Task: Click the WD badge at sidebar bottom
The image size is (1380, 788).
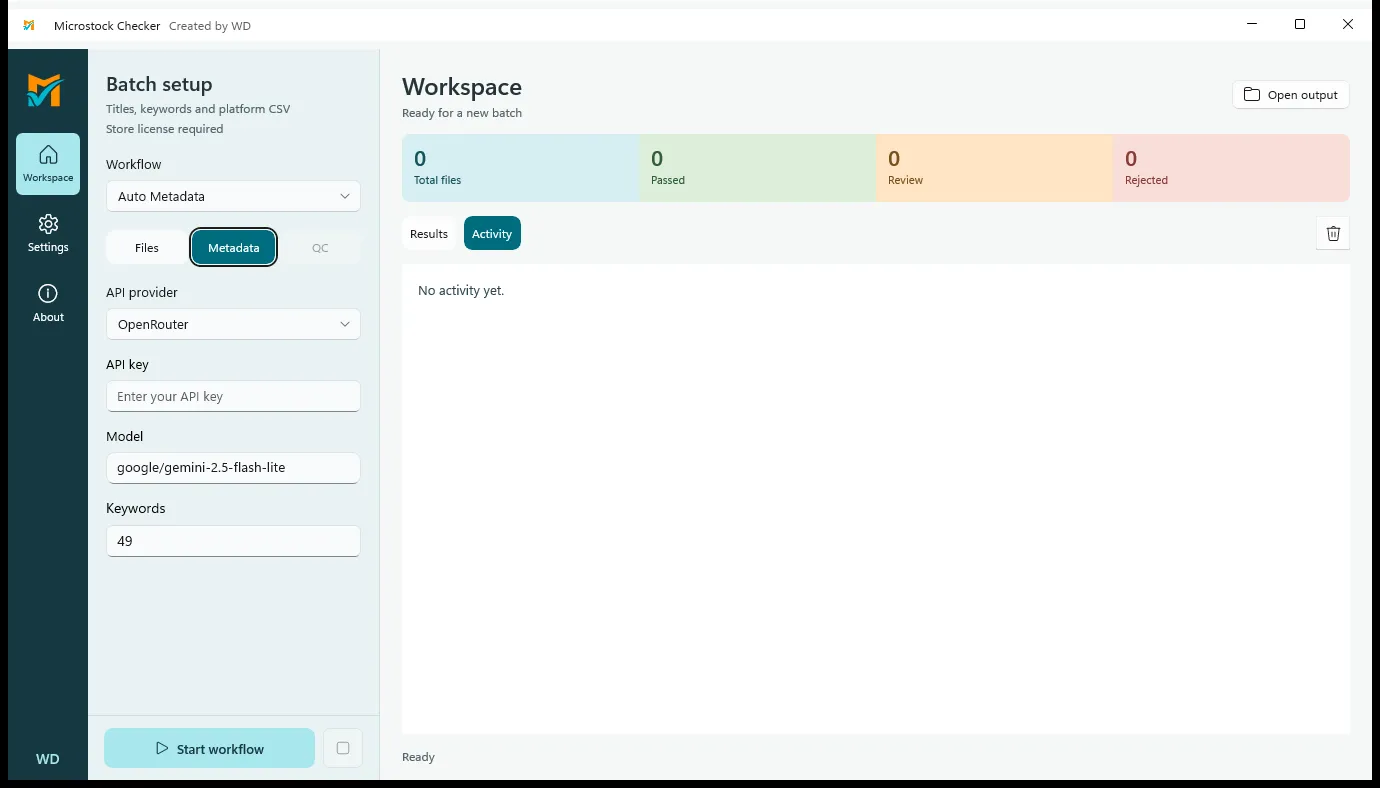Action: (x=47, y=759)
